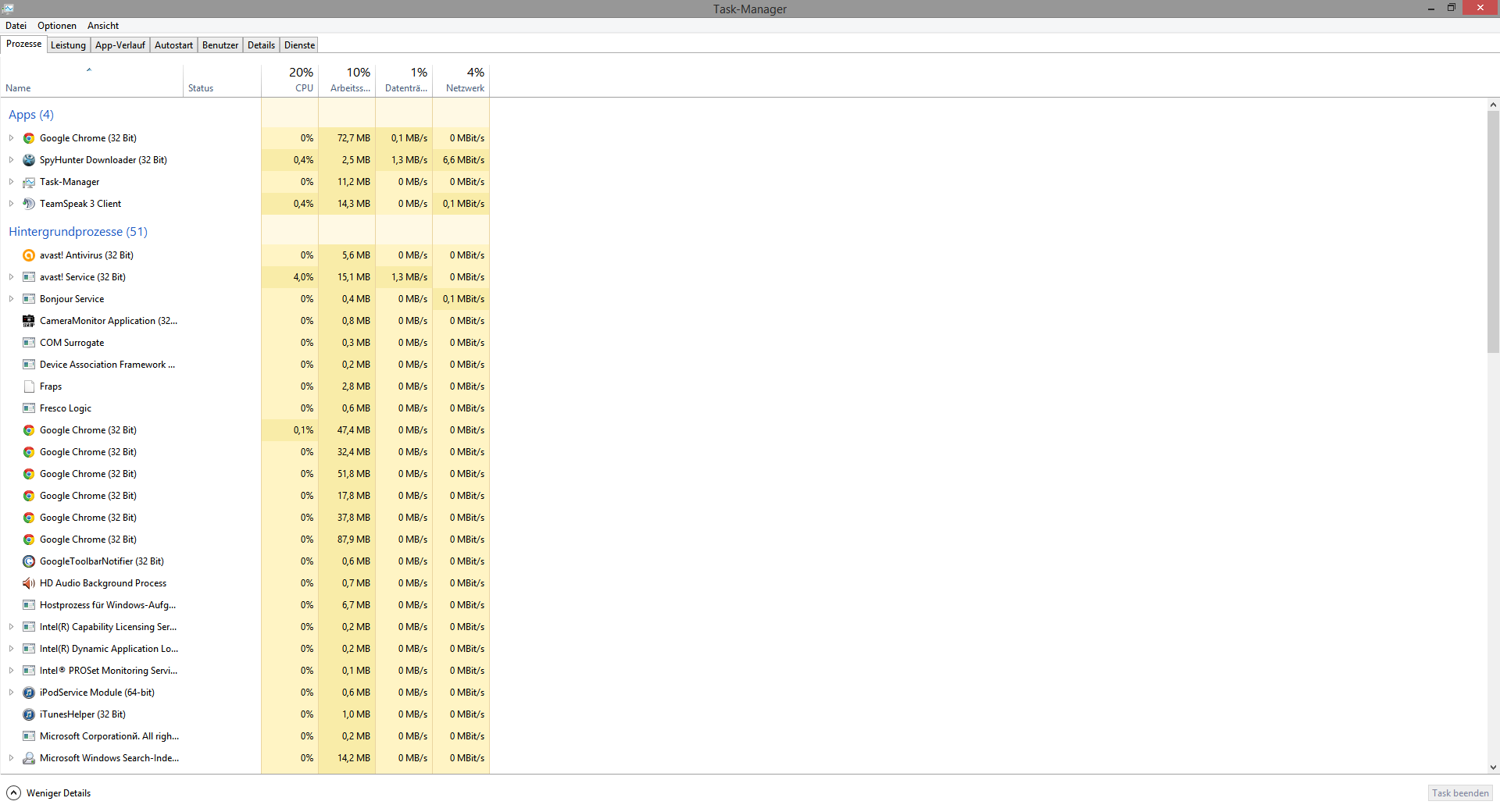The width and height of the screenshot is (1500, 812).
Task: Sort processes by CPU usage column
Action: pos(290,80)
